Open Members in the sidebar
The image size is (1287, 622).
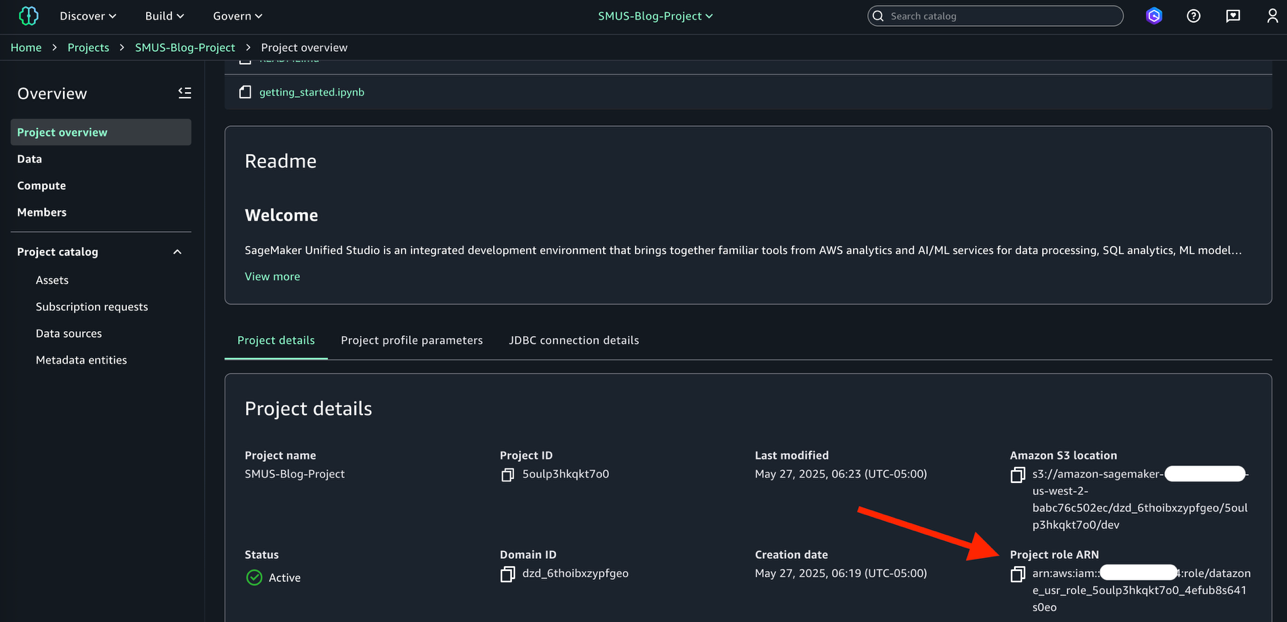click(41, 212)
